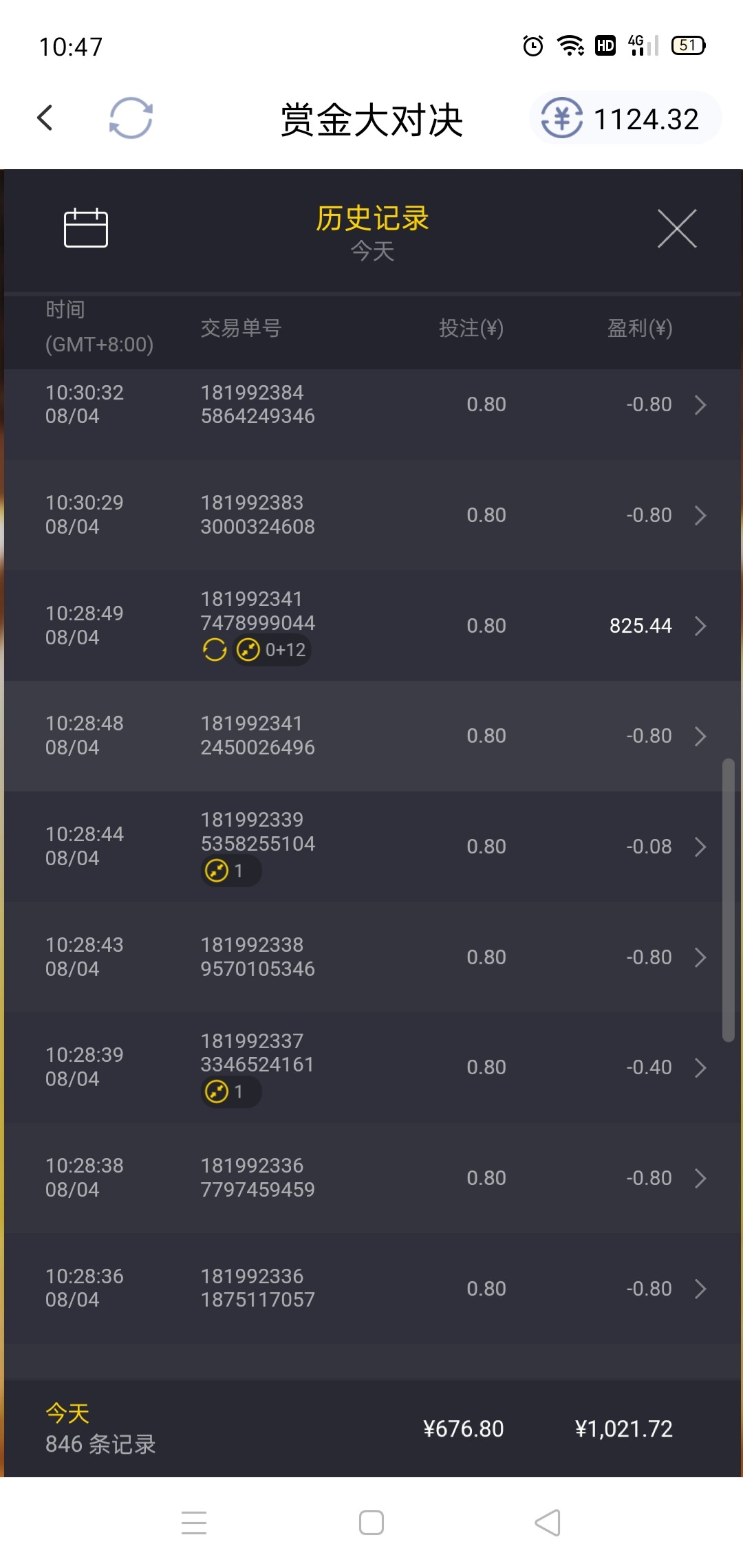Image resolution: width=743 pixels, height=1568 pixels.
Task: Expand the 10:28:36 record details
Action: tap(700, 1289)
